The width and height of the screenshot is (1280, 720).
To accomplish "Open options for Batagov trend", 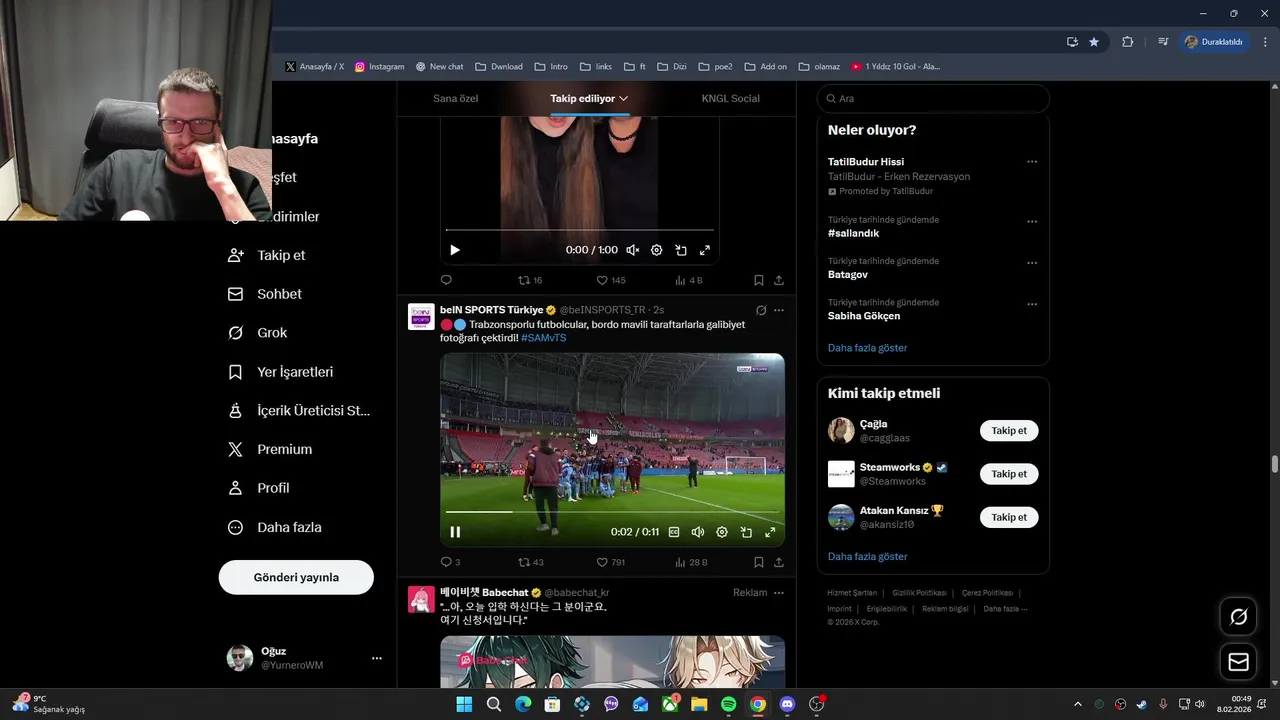I will (x=1032, y=263).
